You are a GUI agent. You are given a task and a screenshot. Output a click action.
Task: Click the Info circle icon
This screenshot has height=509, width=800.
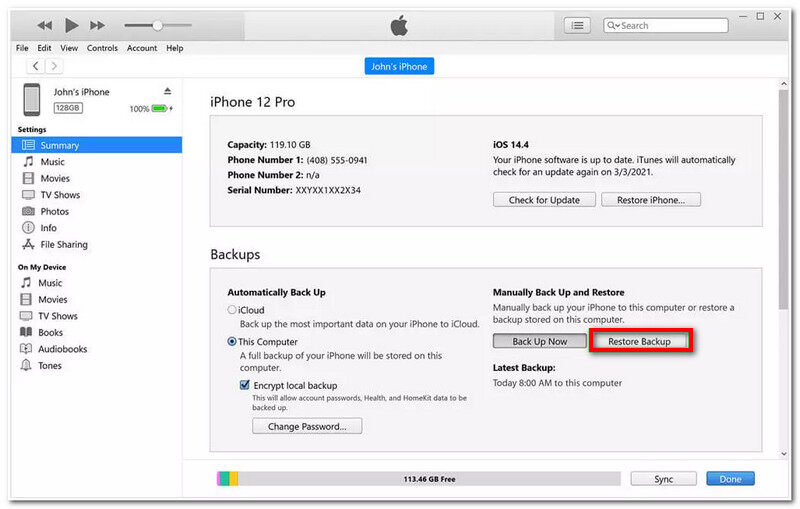click(29, 227)
